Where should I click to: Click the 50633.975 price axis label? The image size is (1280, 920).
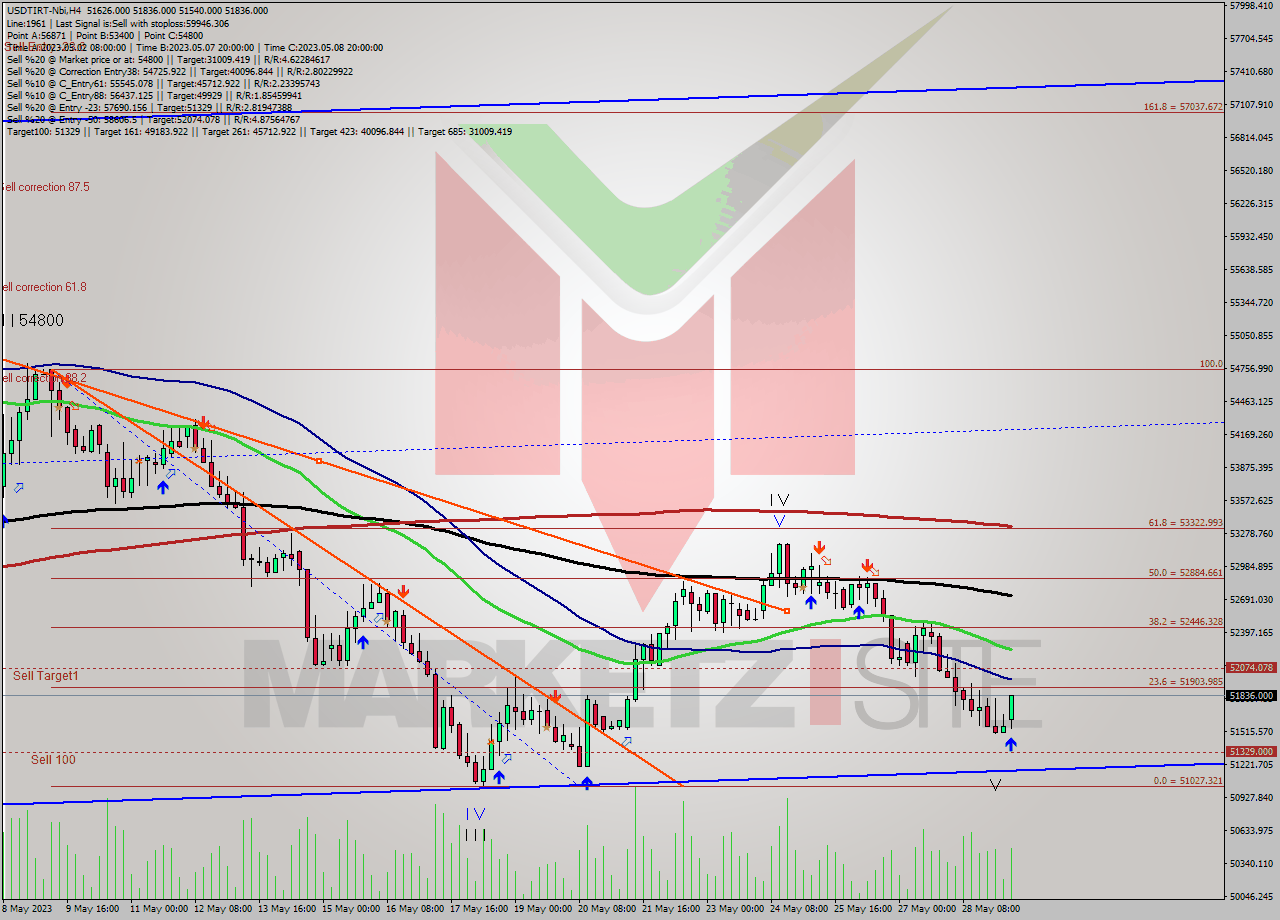(x=1252, y=830)
